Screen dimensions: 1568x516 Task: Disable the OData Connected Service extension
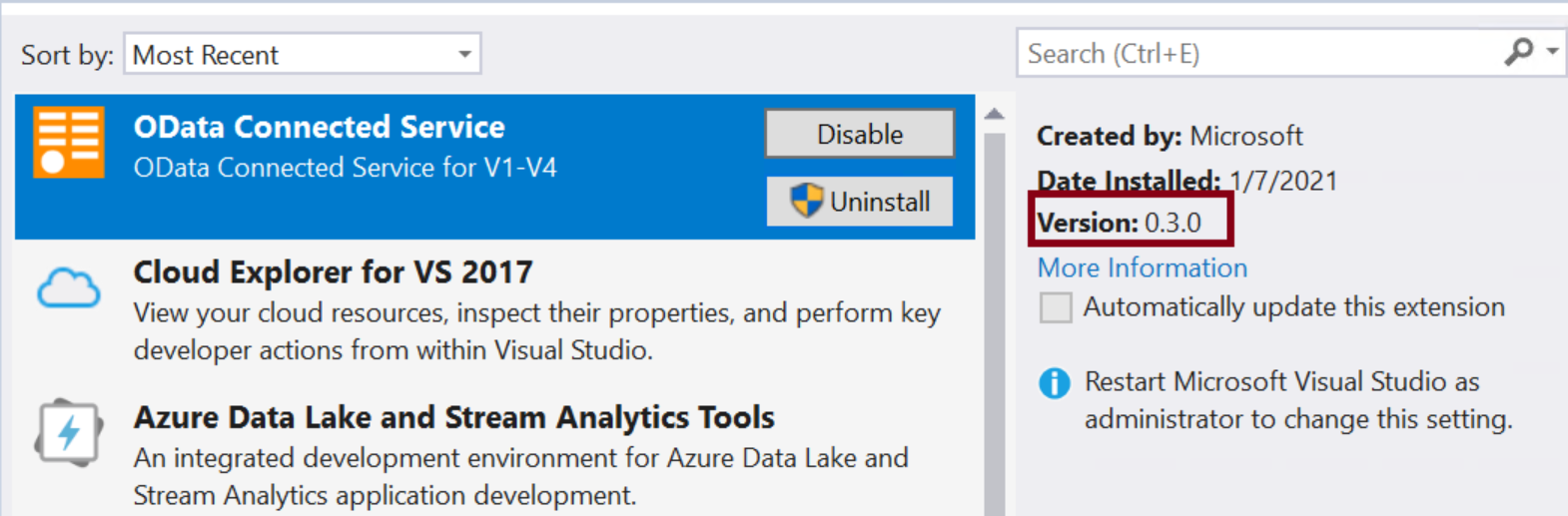tap(860, 134)
